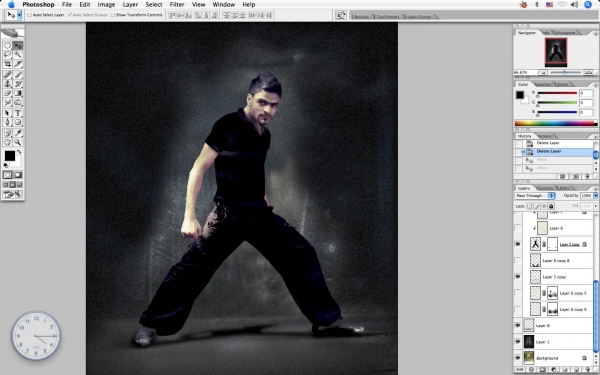Select the Slice tool
The image size is (600, 375).
point(18,64)
